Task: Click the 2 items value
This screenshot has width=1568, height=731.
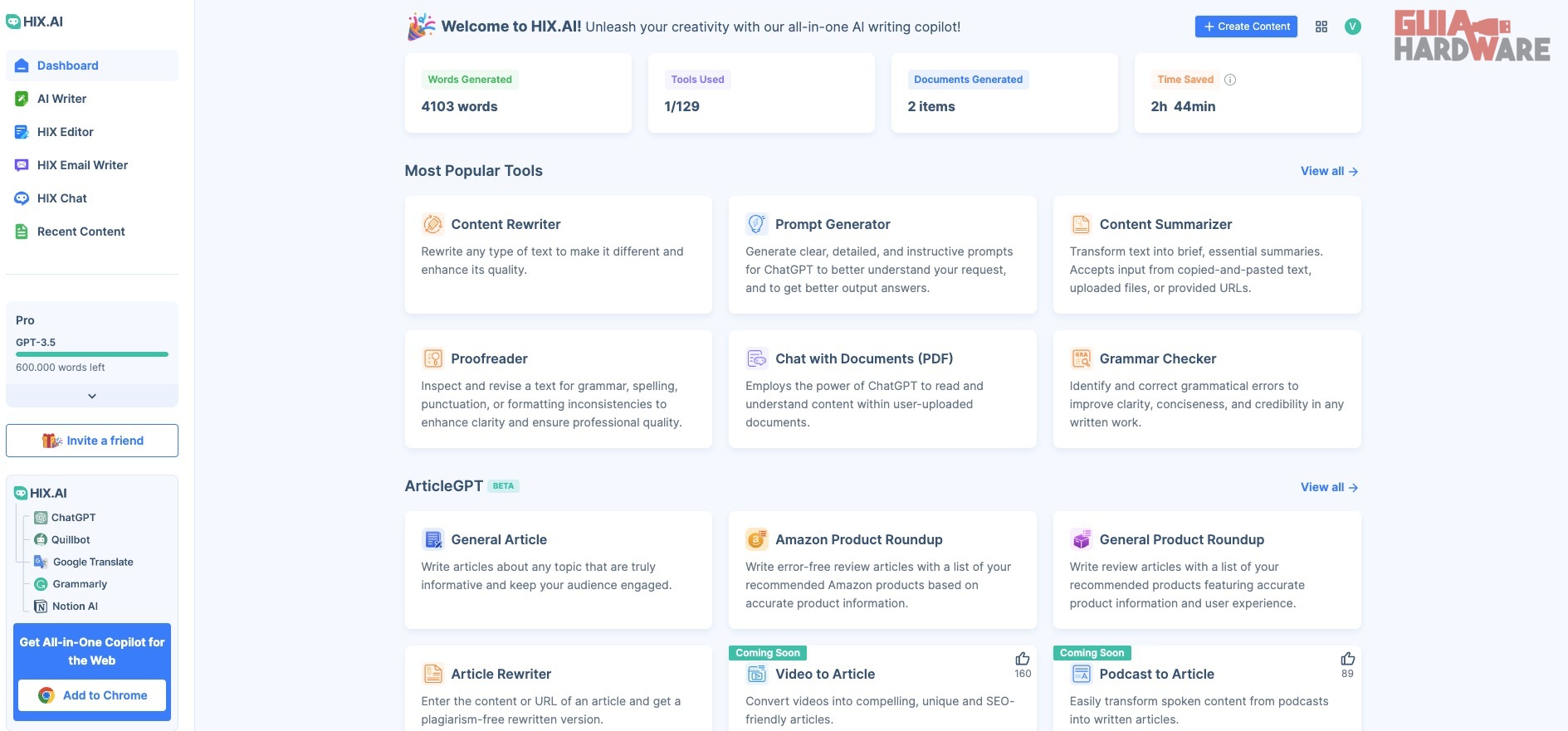Action: [x=931, y=106]
